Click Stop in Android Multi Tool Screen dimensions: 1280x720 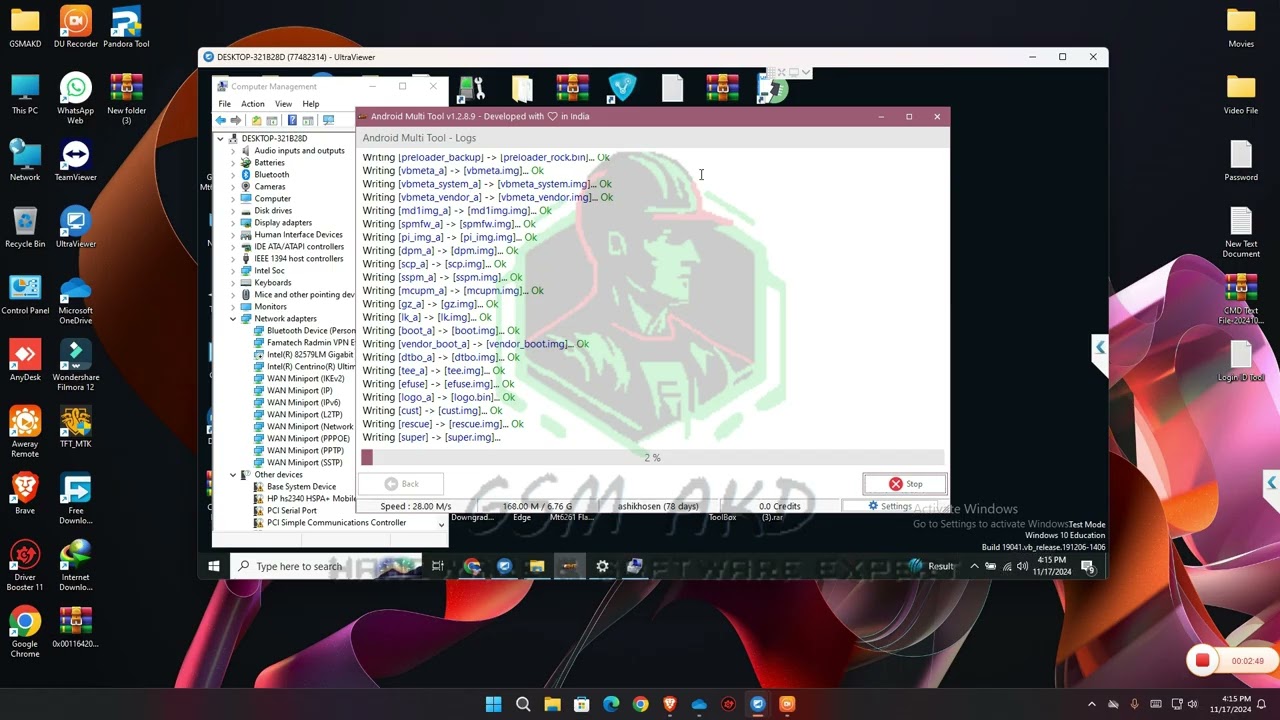click(906, 484)
